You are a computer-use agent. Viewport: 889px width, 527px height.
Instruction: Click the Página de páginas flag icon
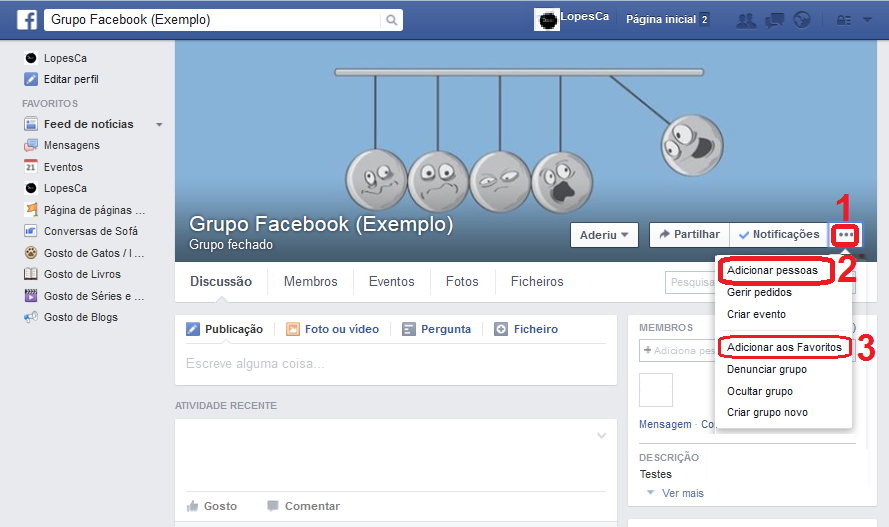pos(31,210)
